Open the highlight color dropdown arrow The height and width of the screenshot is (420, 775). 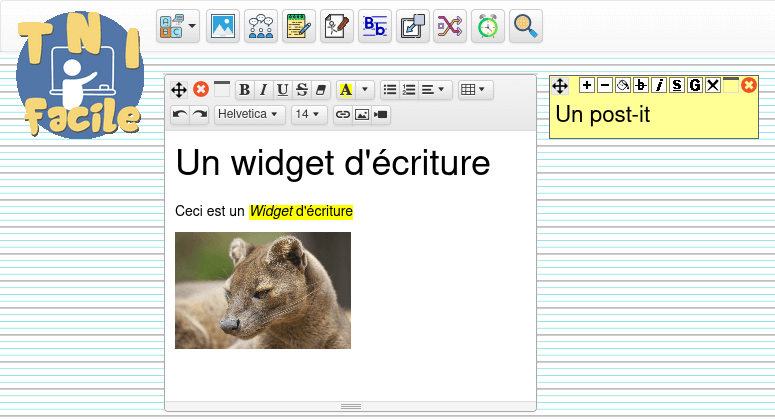[365, 90]
